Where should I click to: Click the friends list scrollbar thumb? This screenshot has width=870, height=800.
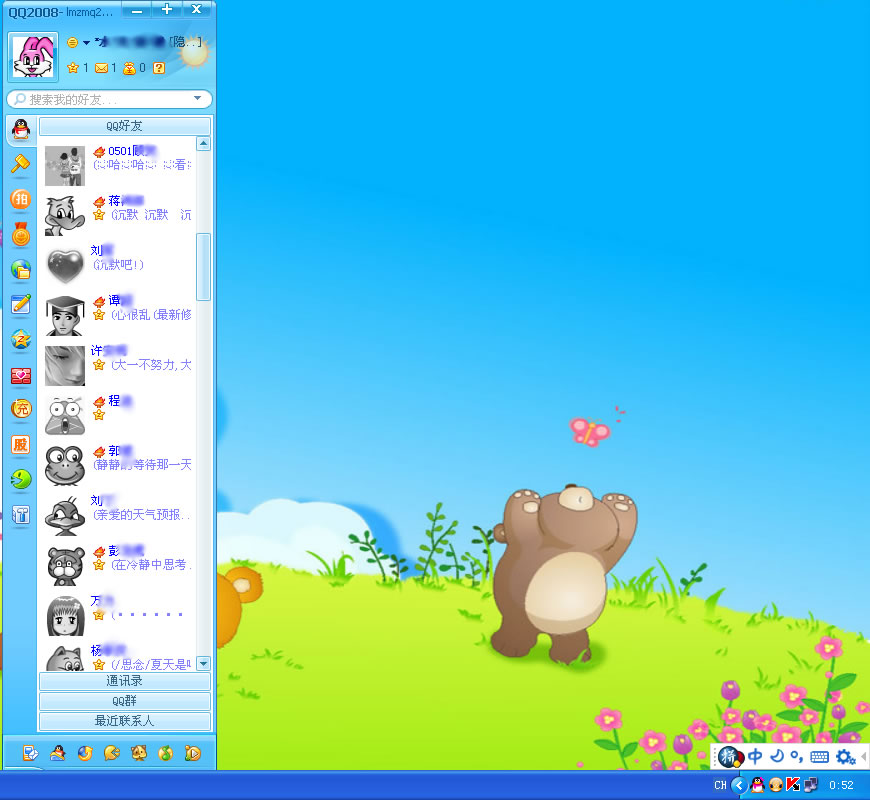[x=204, y=266]
